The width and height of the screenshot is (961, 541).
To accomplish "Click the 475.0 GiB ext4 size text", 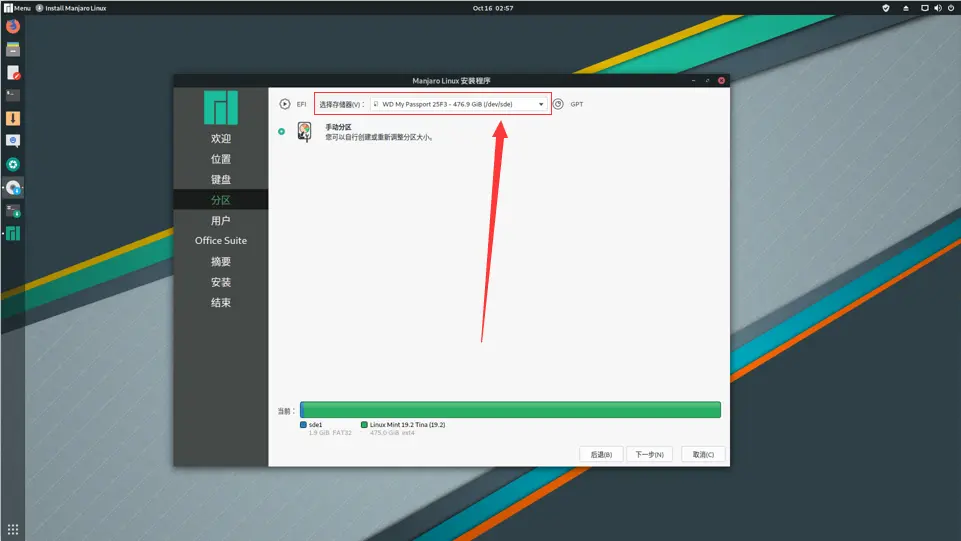I will pyautogui.click(x=392, y=433).
